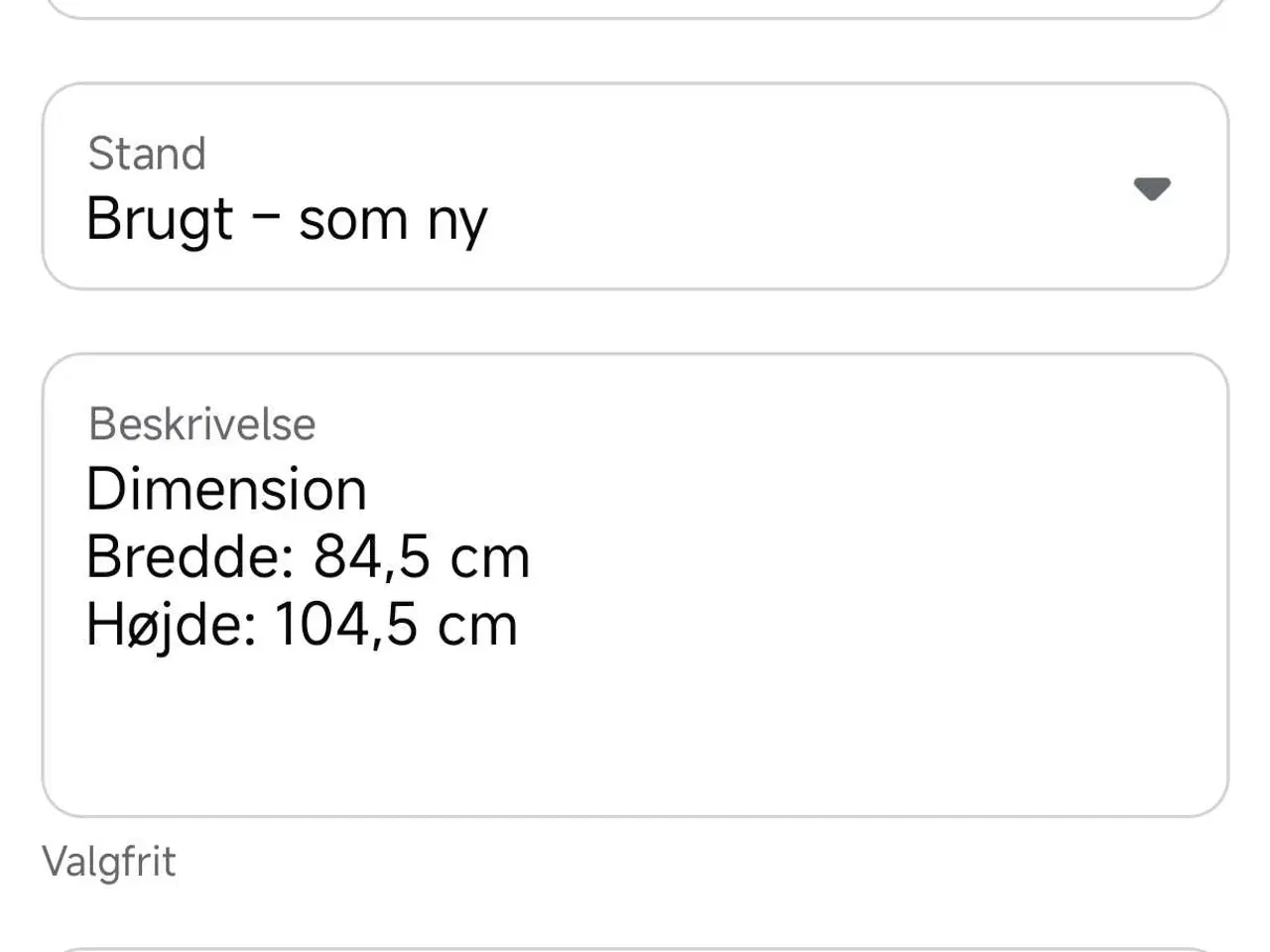Click the Stand field label
Image resolution: width=1270 pixels, height=952 pixels.
pyautogui.click(x=146, y=153)
